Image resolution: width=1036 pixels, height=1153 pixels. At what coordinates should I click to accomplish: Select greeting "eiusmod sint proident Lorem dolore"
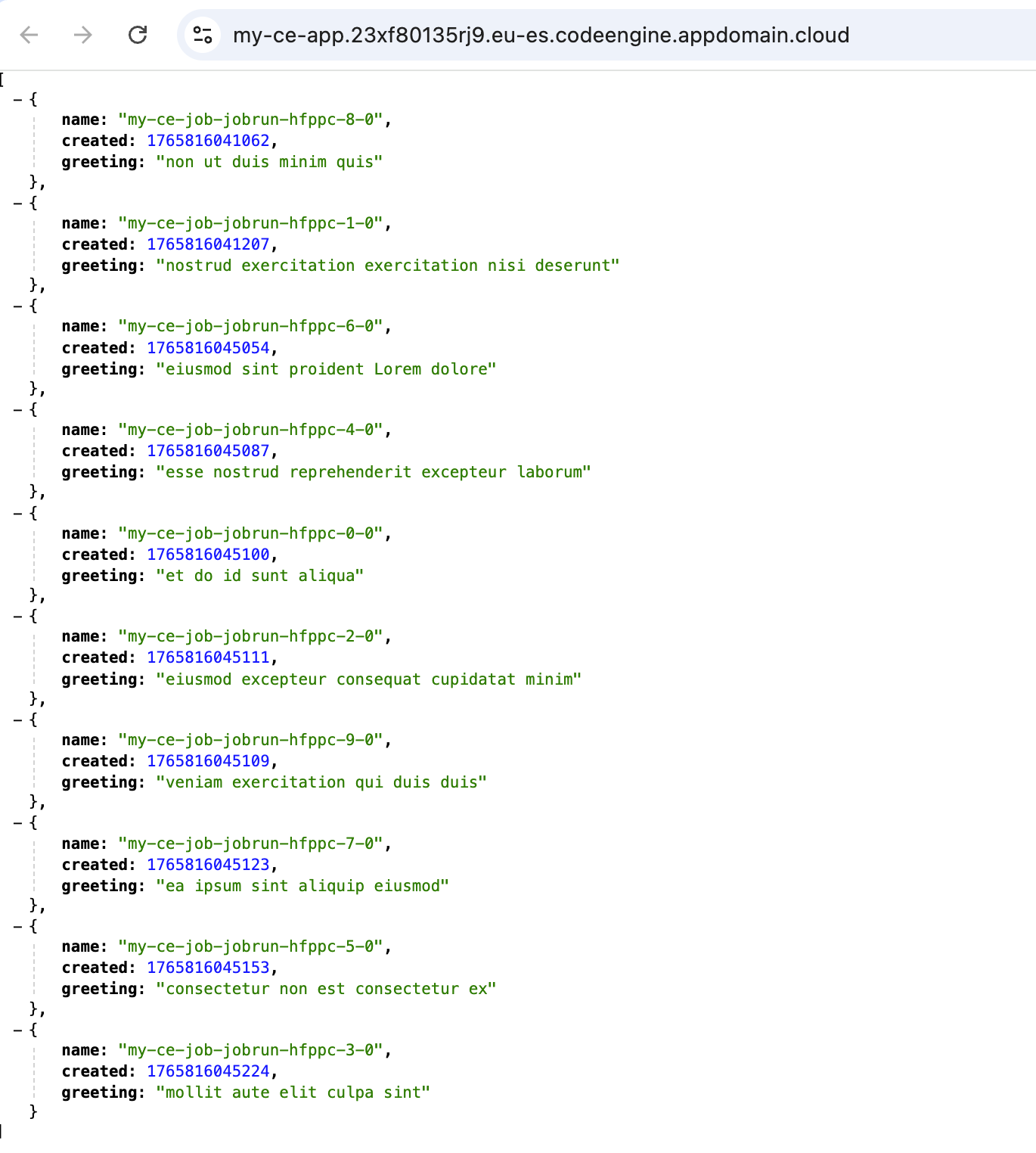pos(326,369)
